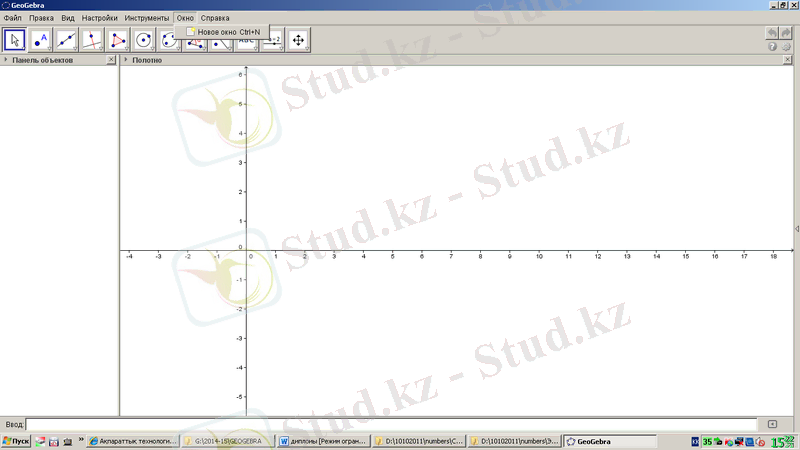Click the Undo arrow icon
The image size is (800, 450).
coord(772,33)
